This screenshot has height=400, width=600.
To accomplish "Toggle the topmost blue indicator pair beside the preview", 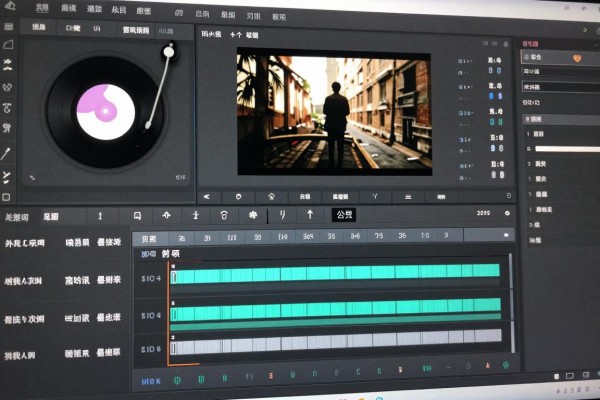I will 495,70.
